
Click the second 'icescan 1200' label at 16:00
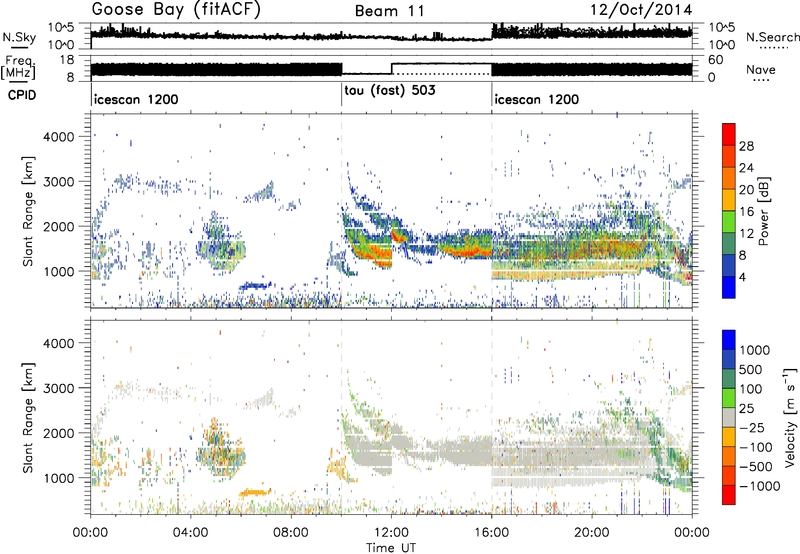click(x=537, y=99)
